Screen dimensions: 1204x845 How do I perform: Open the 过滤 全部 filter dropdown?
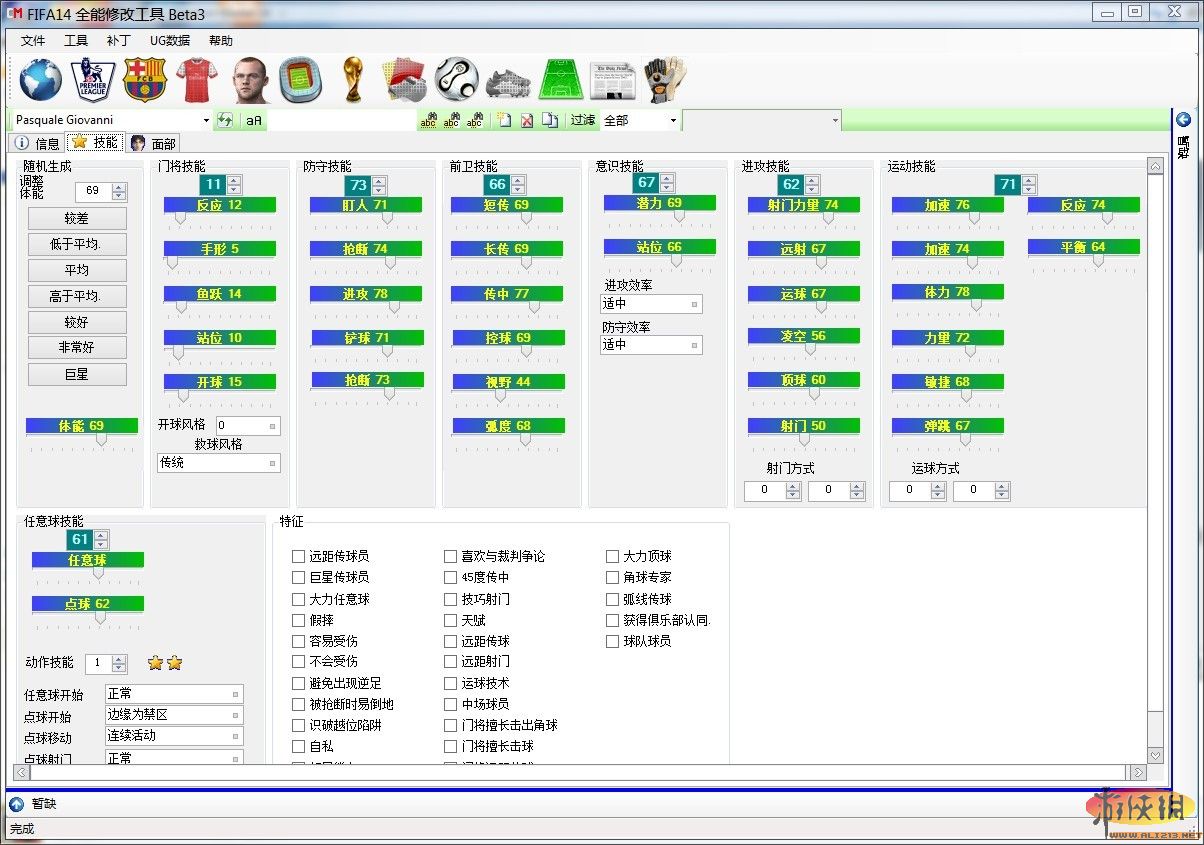[672, 120]
